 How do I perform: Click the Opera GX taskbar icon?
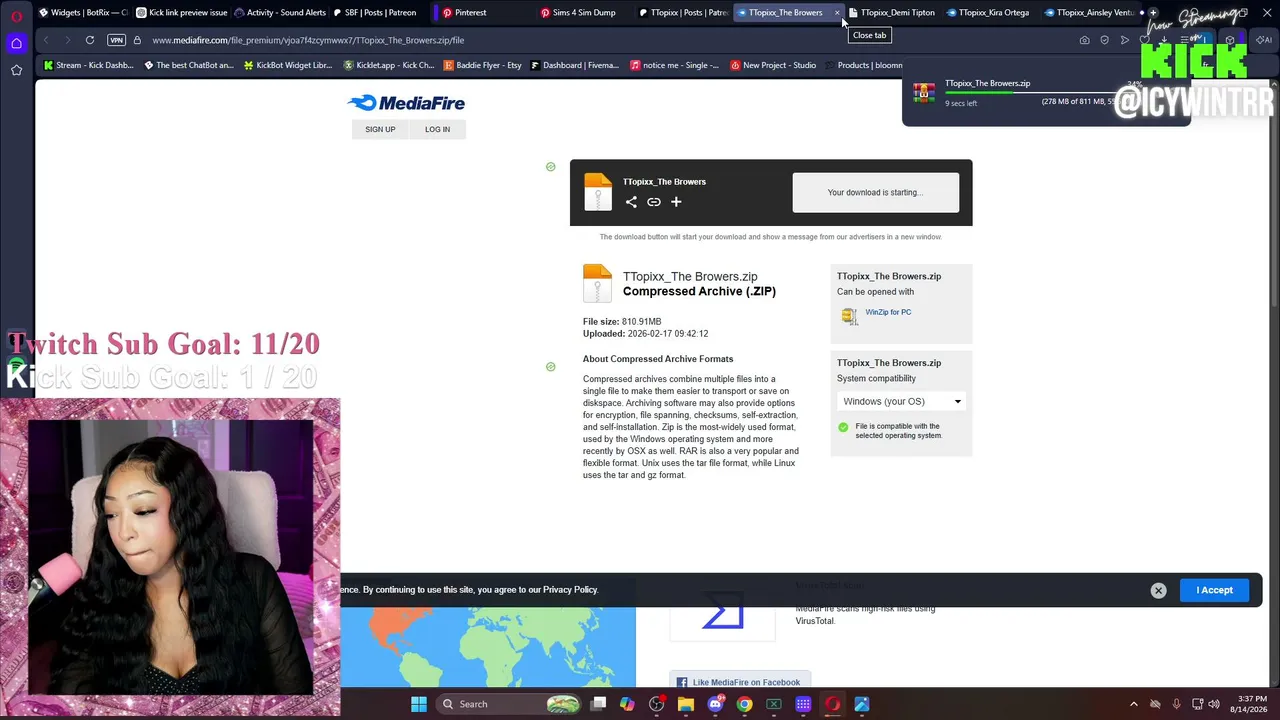832,704
